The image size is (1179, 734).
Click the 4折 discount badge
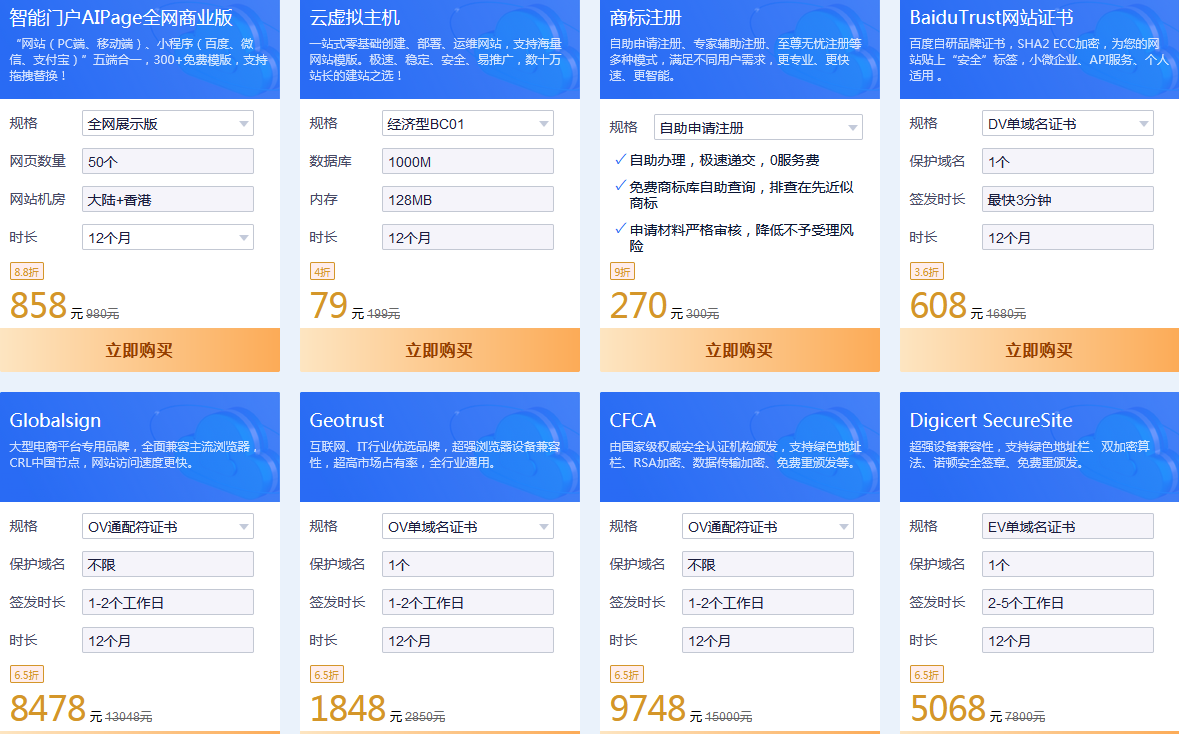pyautogui.click(x=323, y=271)
